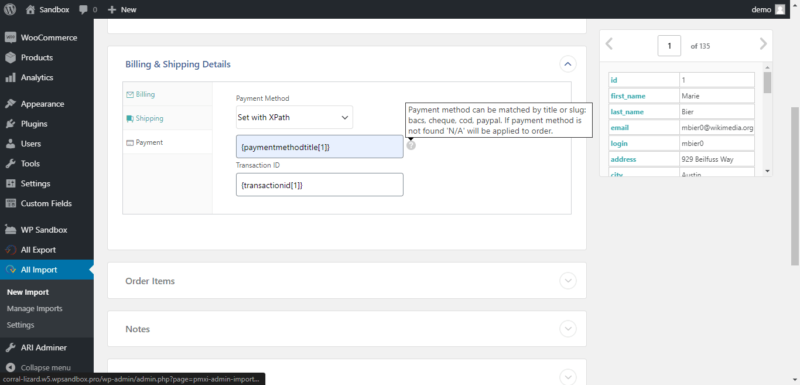This screenshot has height=385, width=800.
Task: Open the Payment Method dropdown
Action: point(294,117)
